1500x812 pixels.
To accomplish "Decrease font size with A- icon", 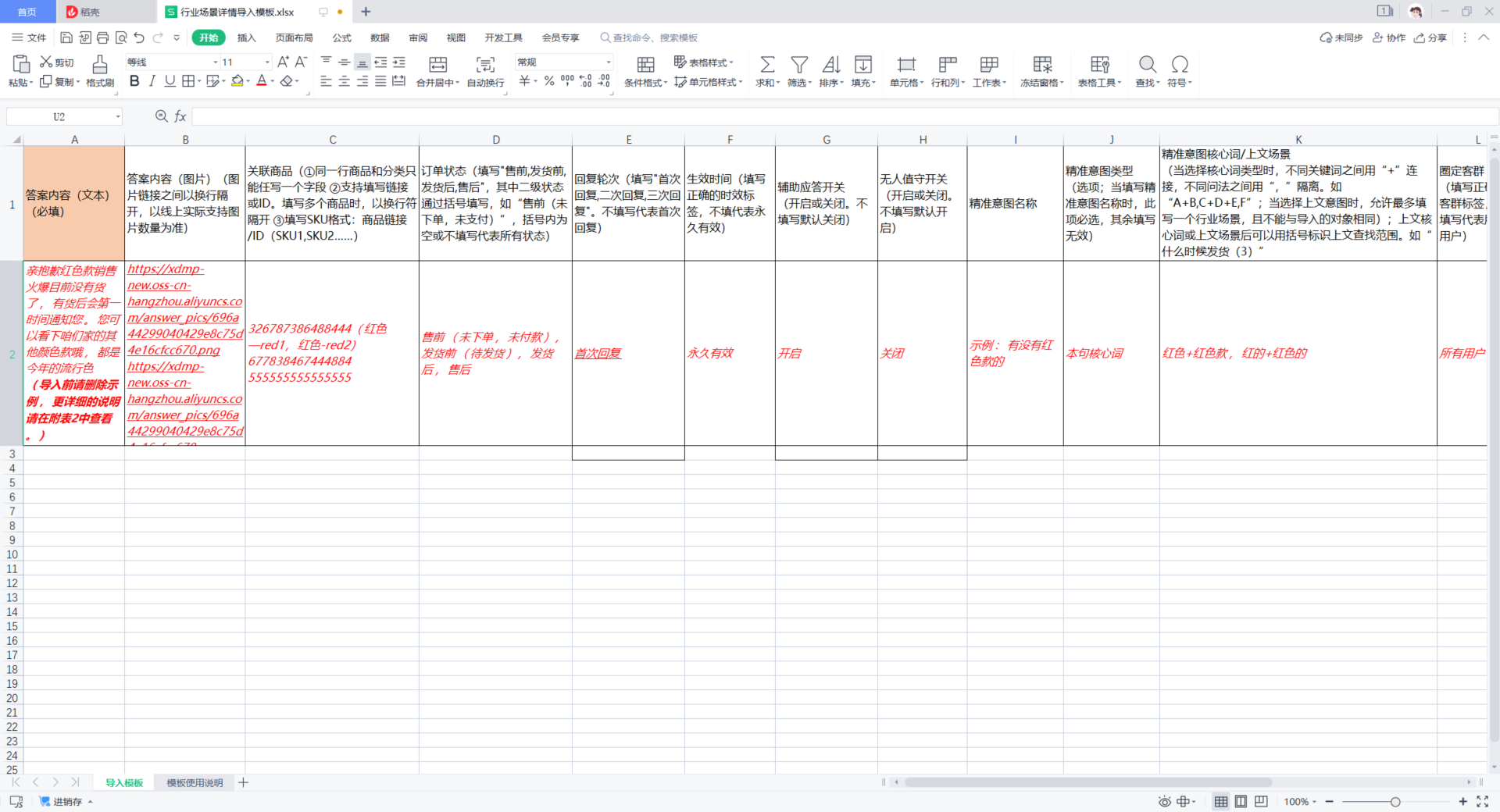I will coord(301,62).
